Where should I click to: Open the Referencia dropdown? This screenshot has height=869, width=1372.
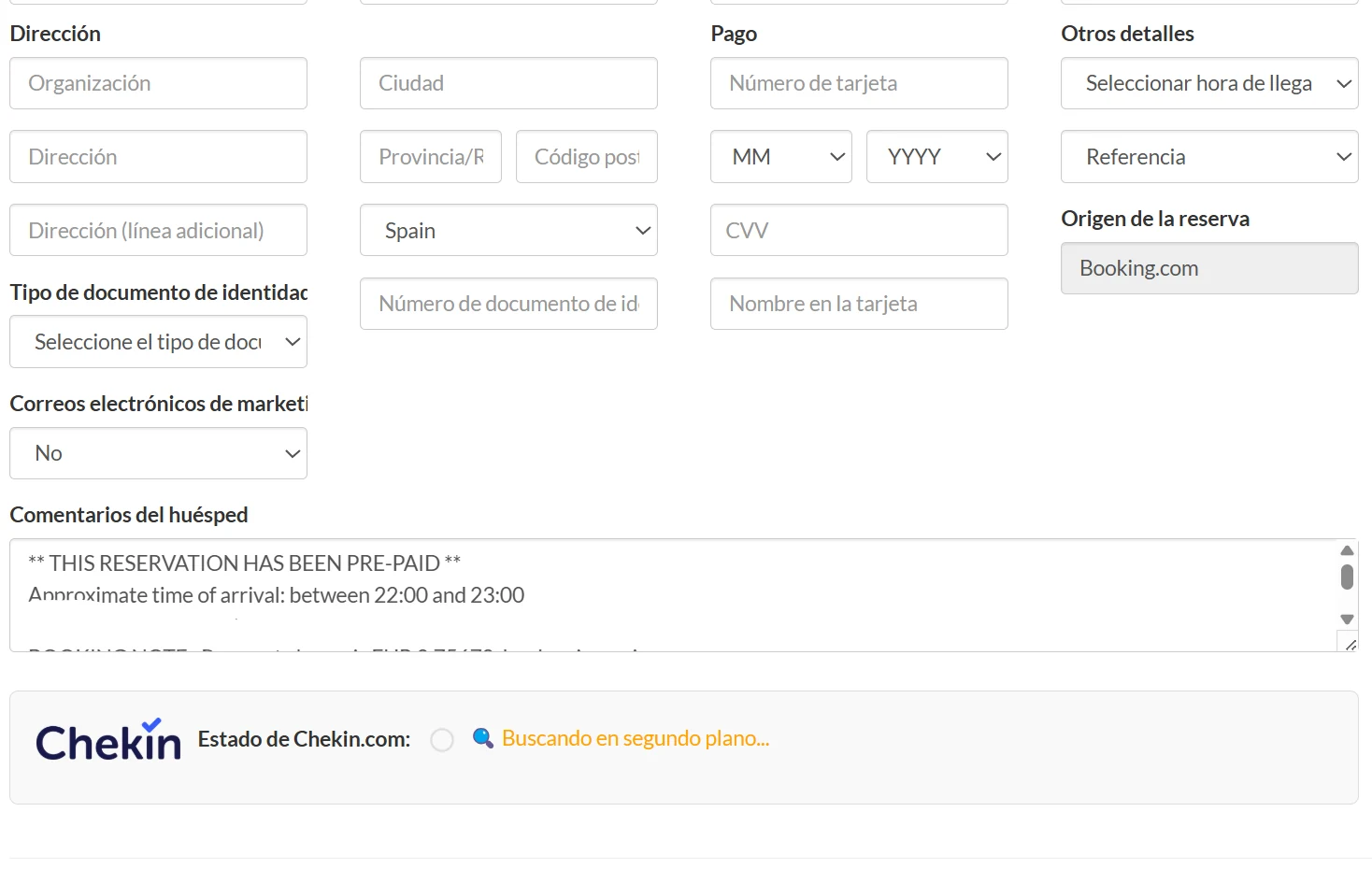[x=1209, y=157]
